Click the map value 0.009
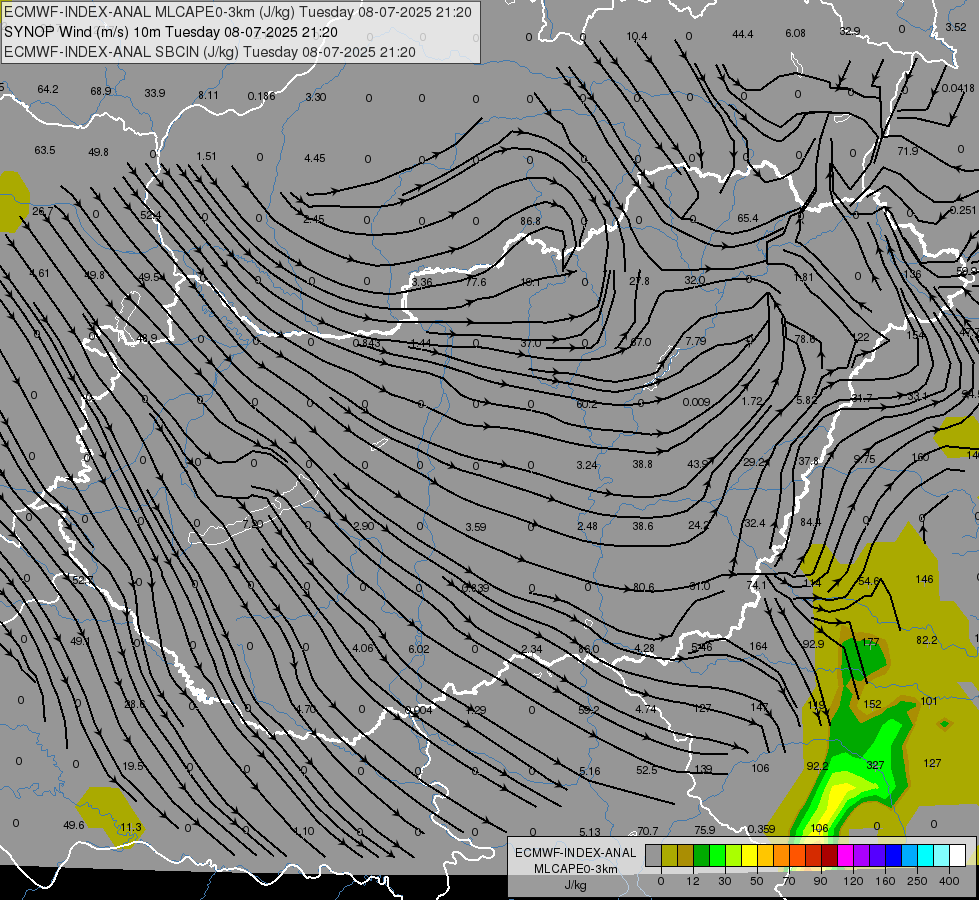The width and height of the screenshot is (979, 900). pos(696,402)
